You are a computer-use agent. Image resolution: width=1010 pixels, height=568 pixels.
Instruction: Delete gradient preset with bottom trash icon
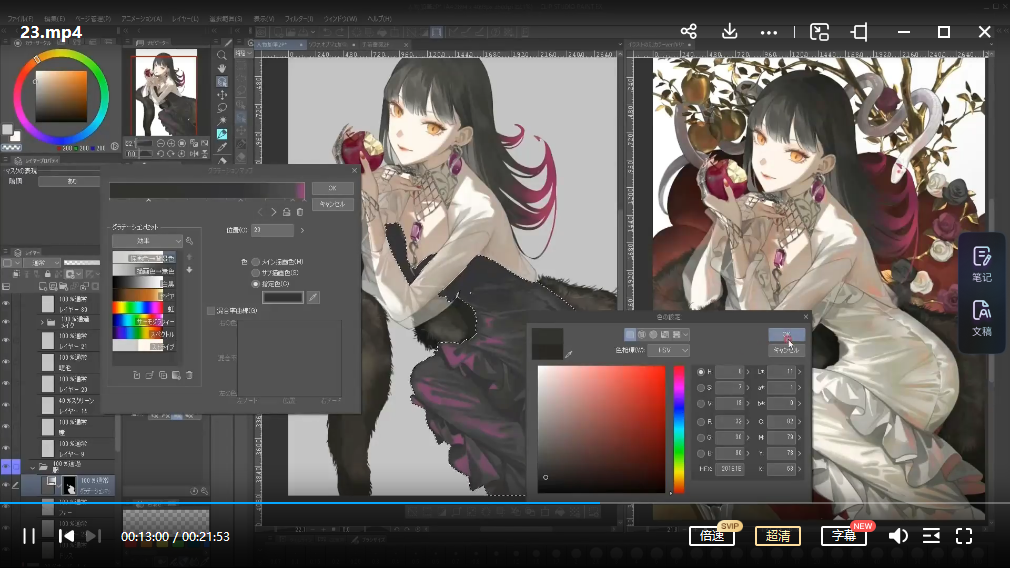[189, 375]
